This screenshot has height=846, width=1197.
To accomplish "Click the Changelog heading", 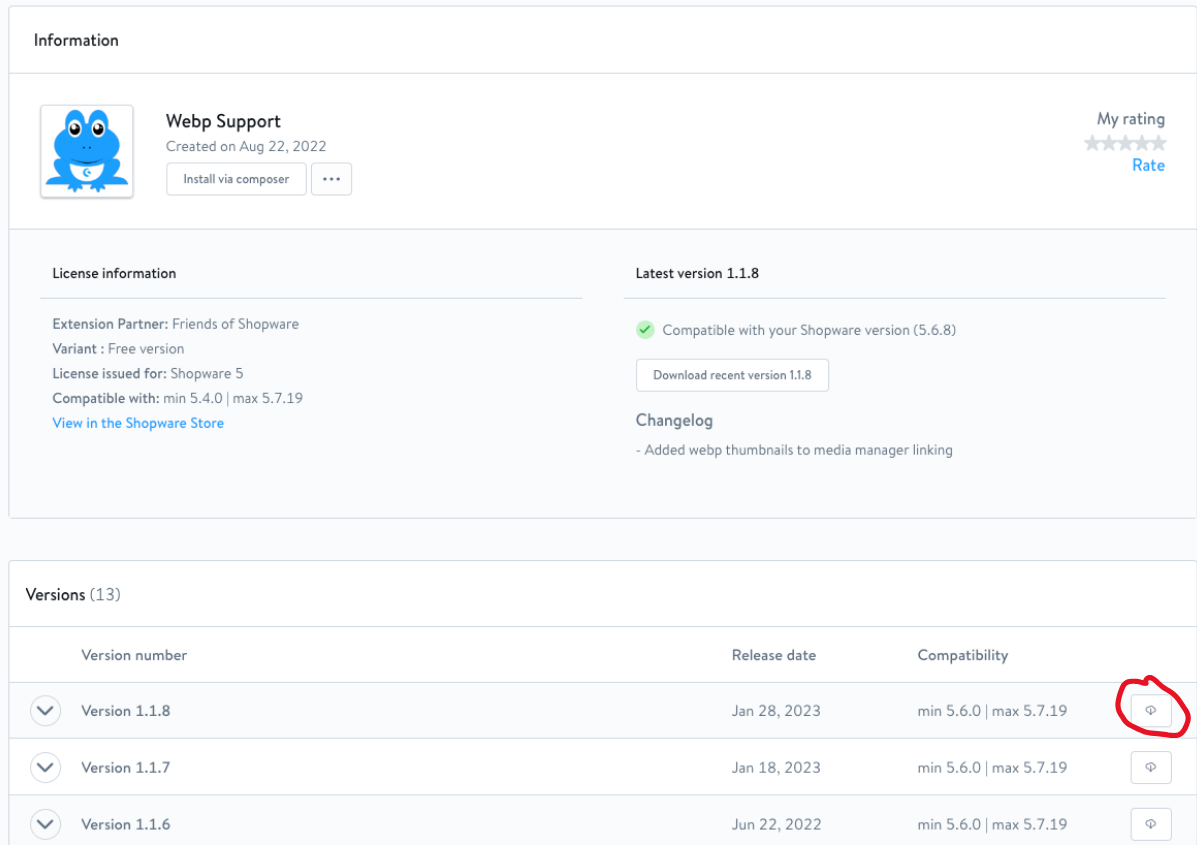I will (x=674, y=421).
